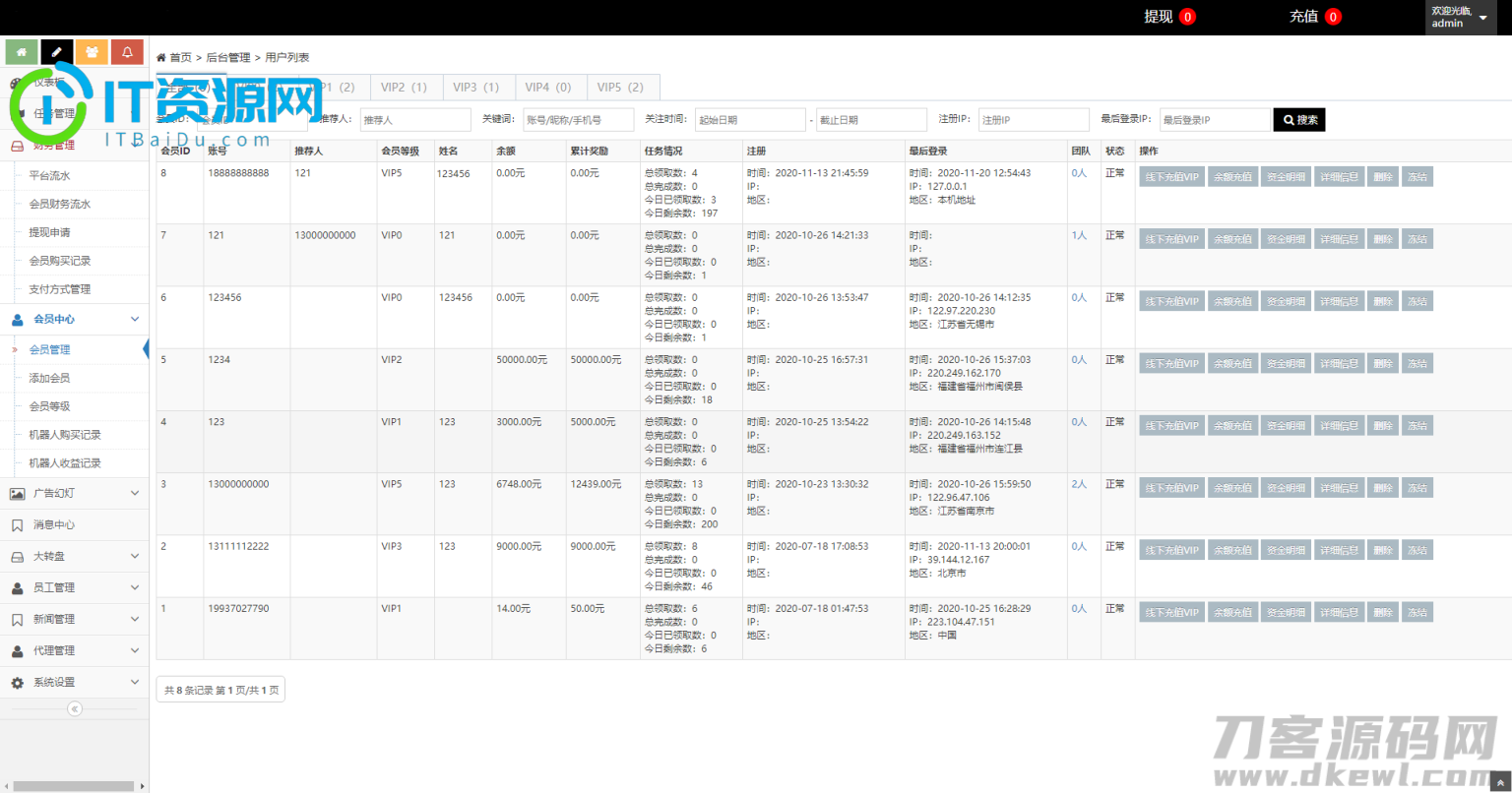Image resolution: width=1512 pixels, height=793 pixels.
Task: Click 余额充值 for account 121
Action: tap(1232, 239)
